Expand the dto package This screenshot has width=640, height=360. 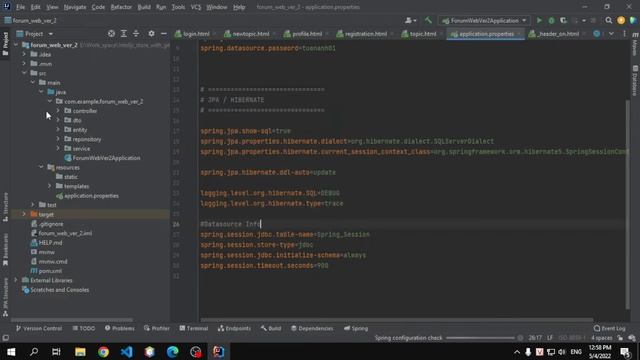pyautogui.click(x=58, y=120)
